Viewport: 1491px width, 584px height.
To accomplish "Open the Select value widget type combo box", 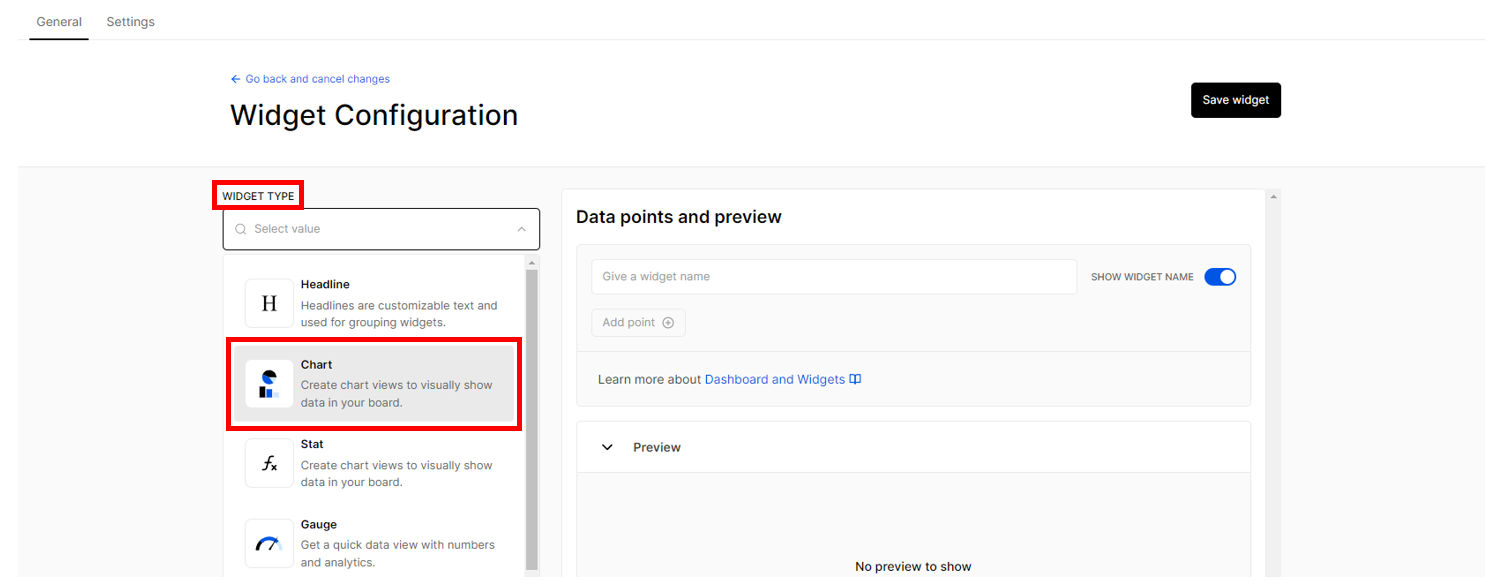I will coord(381,229).
